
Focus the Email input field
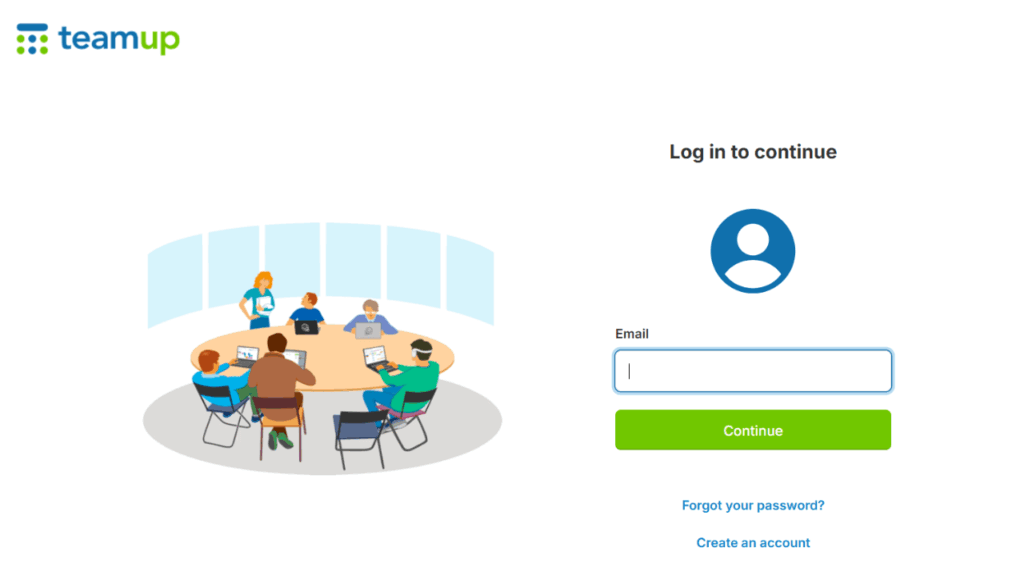[x=752, y=371]
